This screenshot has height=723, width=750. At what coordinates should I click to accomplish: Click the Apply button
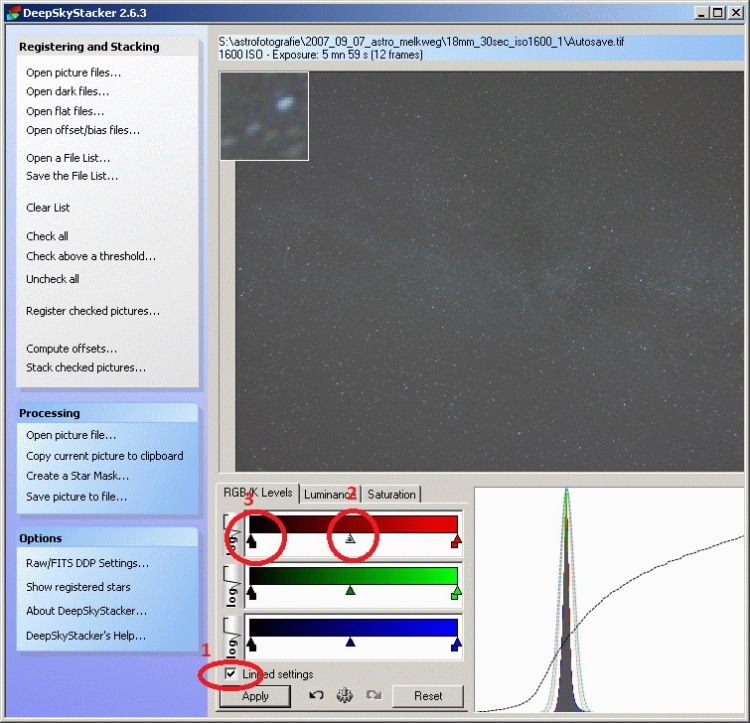255,696
